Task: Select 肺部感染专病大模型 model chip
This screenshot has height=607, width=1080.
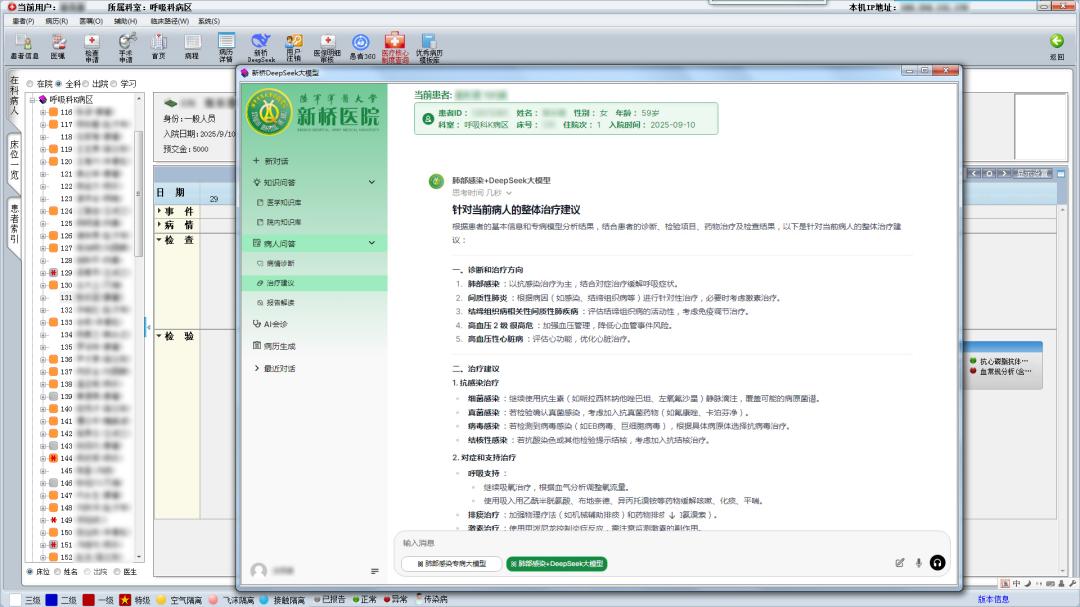Action: point(452,564)
